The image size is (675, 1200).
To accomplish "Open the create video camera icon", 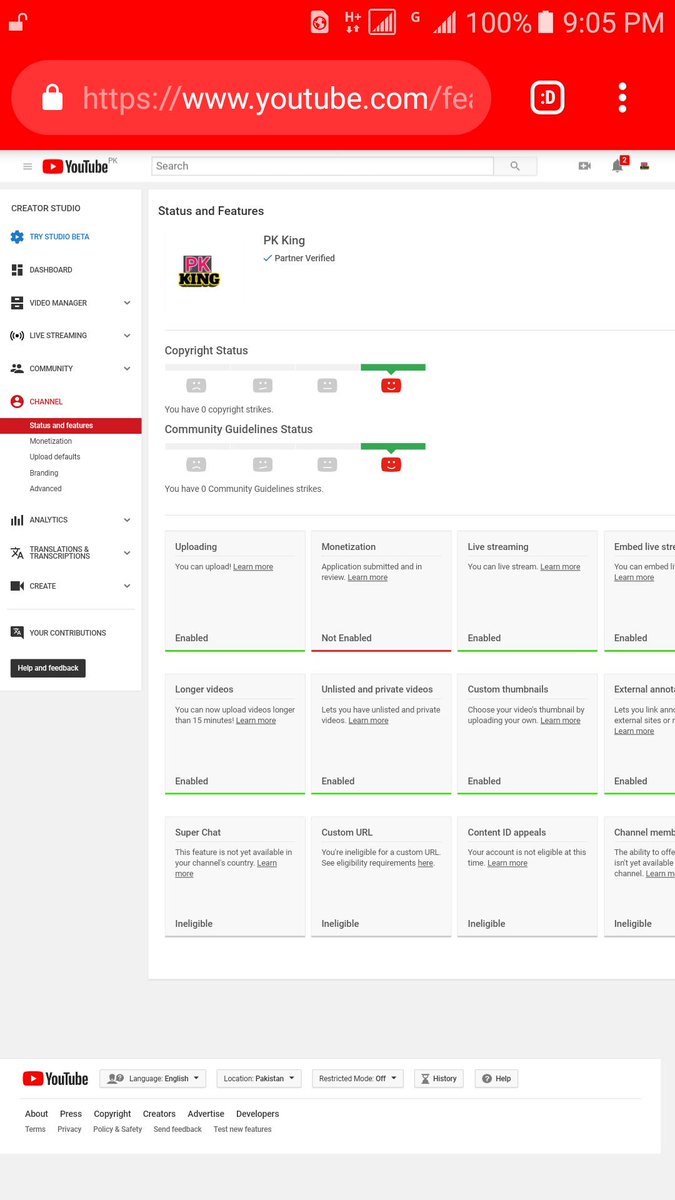I will coord(585,166).
